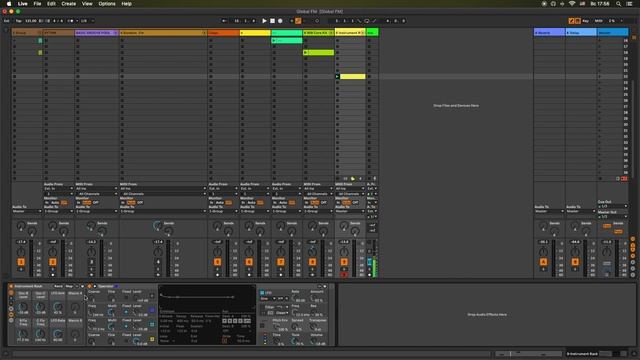Select the B Delay return track header
Viewport: 640px width, 360px height.
pos(581,33)
